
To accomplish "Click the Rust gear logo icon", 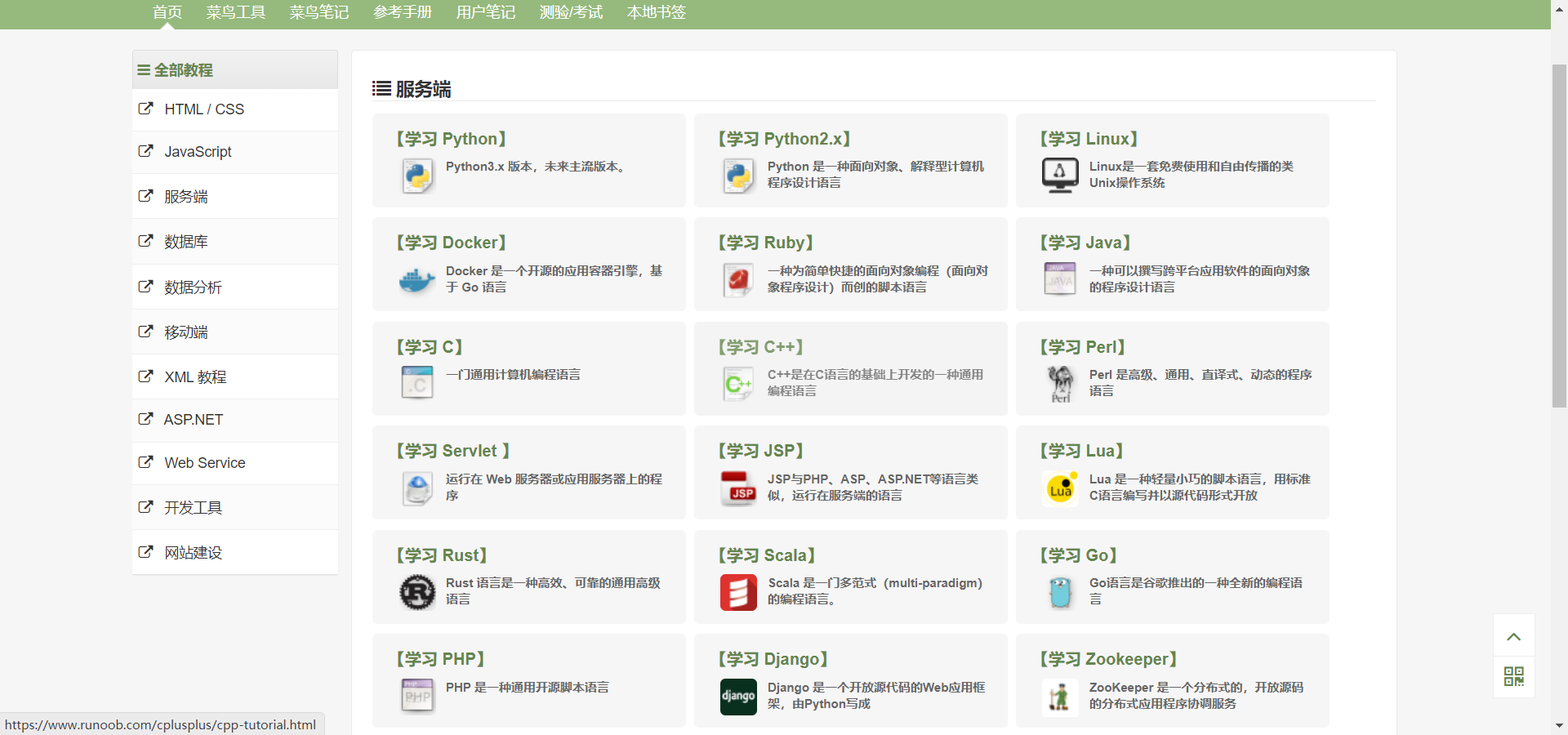I will tap(416, 592).
